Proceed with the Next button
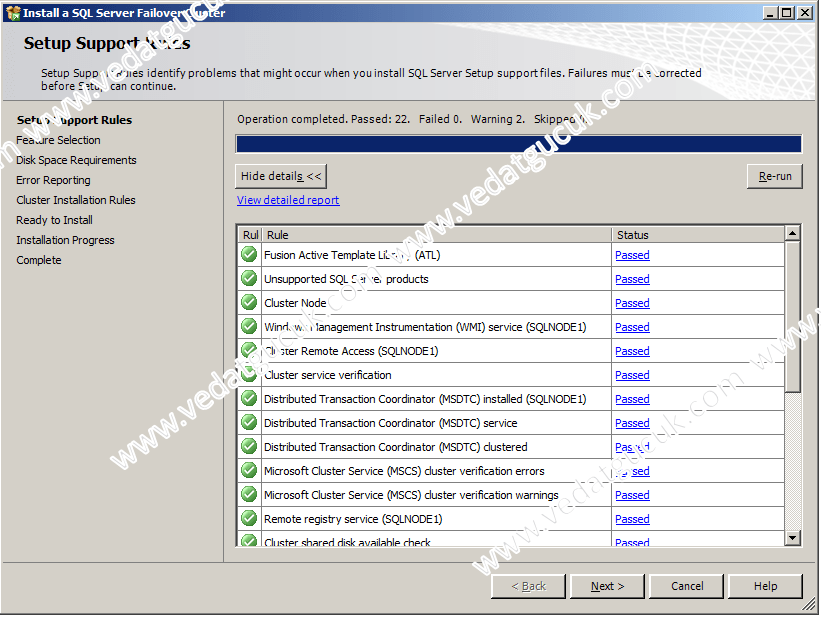The height and width of the screenshot is (617, 821). pos(607,586)
